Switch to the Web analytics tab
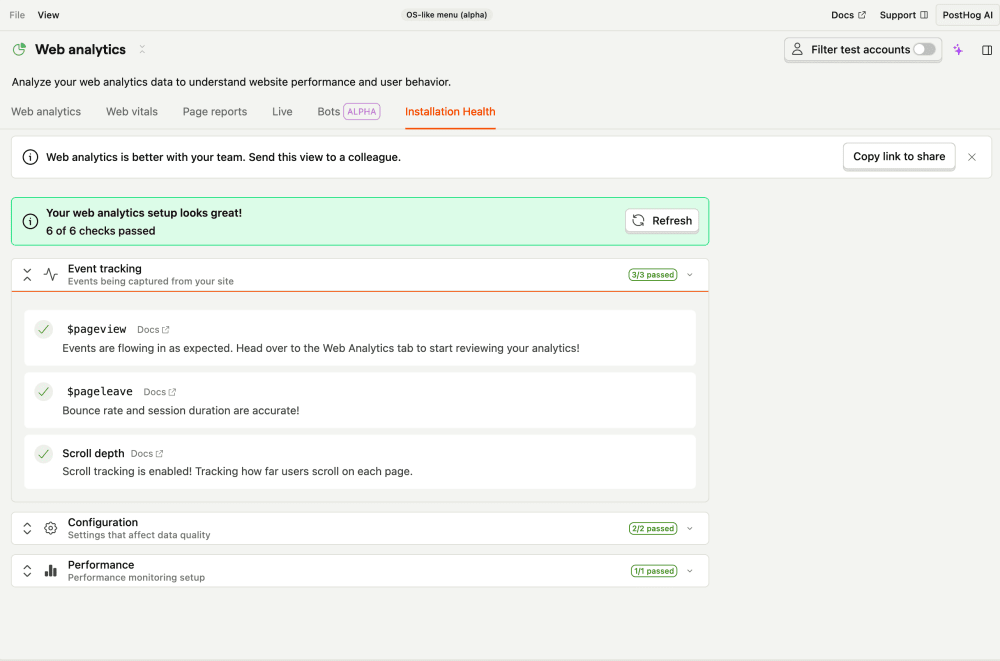Image resolution: width=1000 pixels, height=661 pixels. pyautogui.click(x=46, y=112)
